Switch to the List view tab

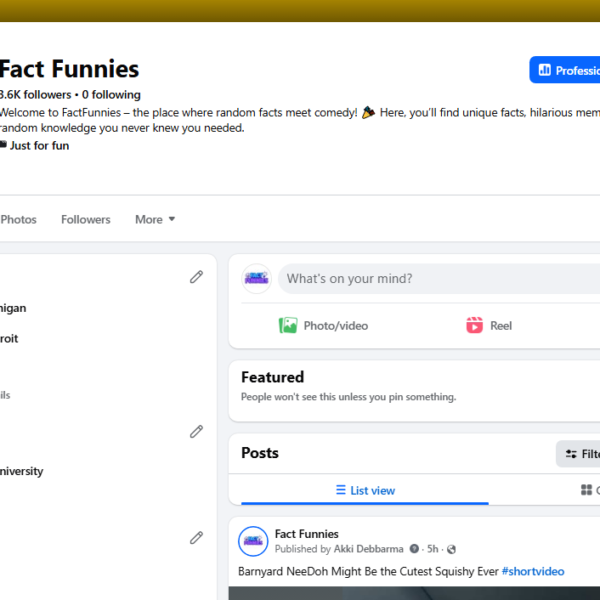tap(365, 490)
